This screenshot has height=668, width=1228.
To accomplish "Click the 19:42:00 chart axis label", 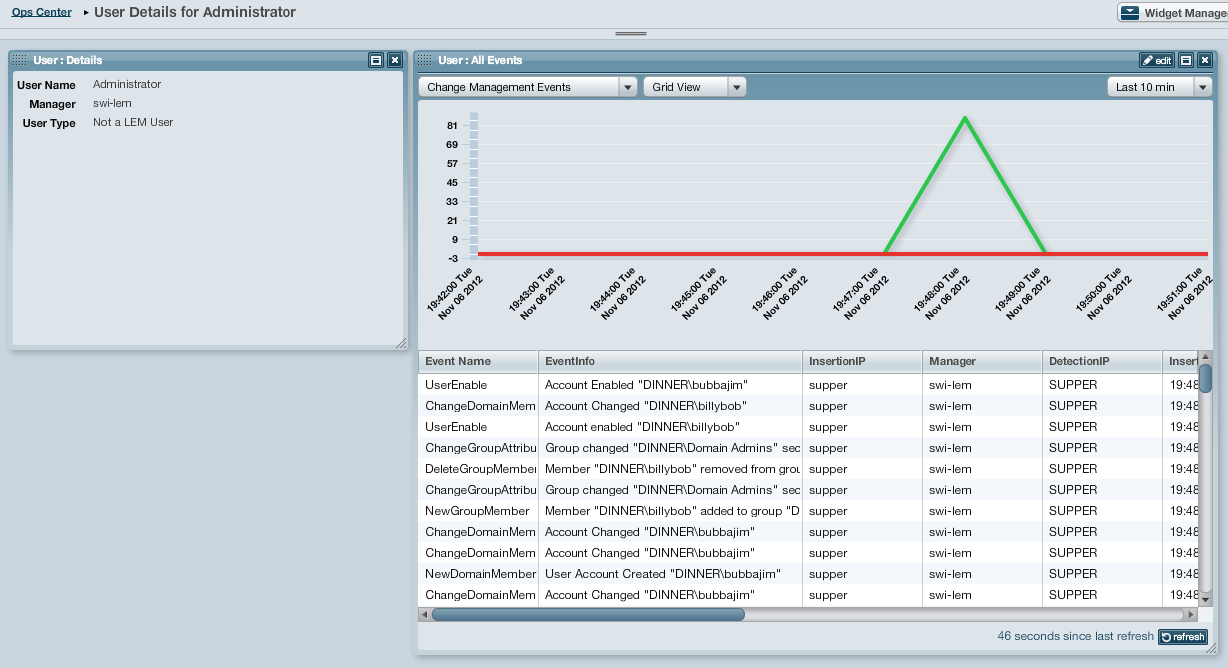I will (x=457, y=293).
